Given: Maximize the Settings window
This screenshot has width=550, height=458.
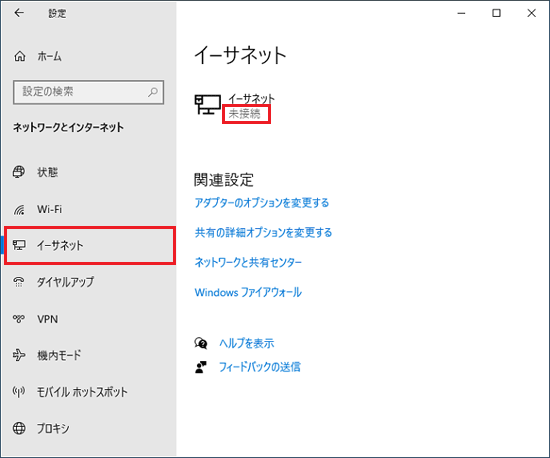Looking at the screenshot, I should [496, 13].
